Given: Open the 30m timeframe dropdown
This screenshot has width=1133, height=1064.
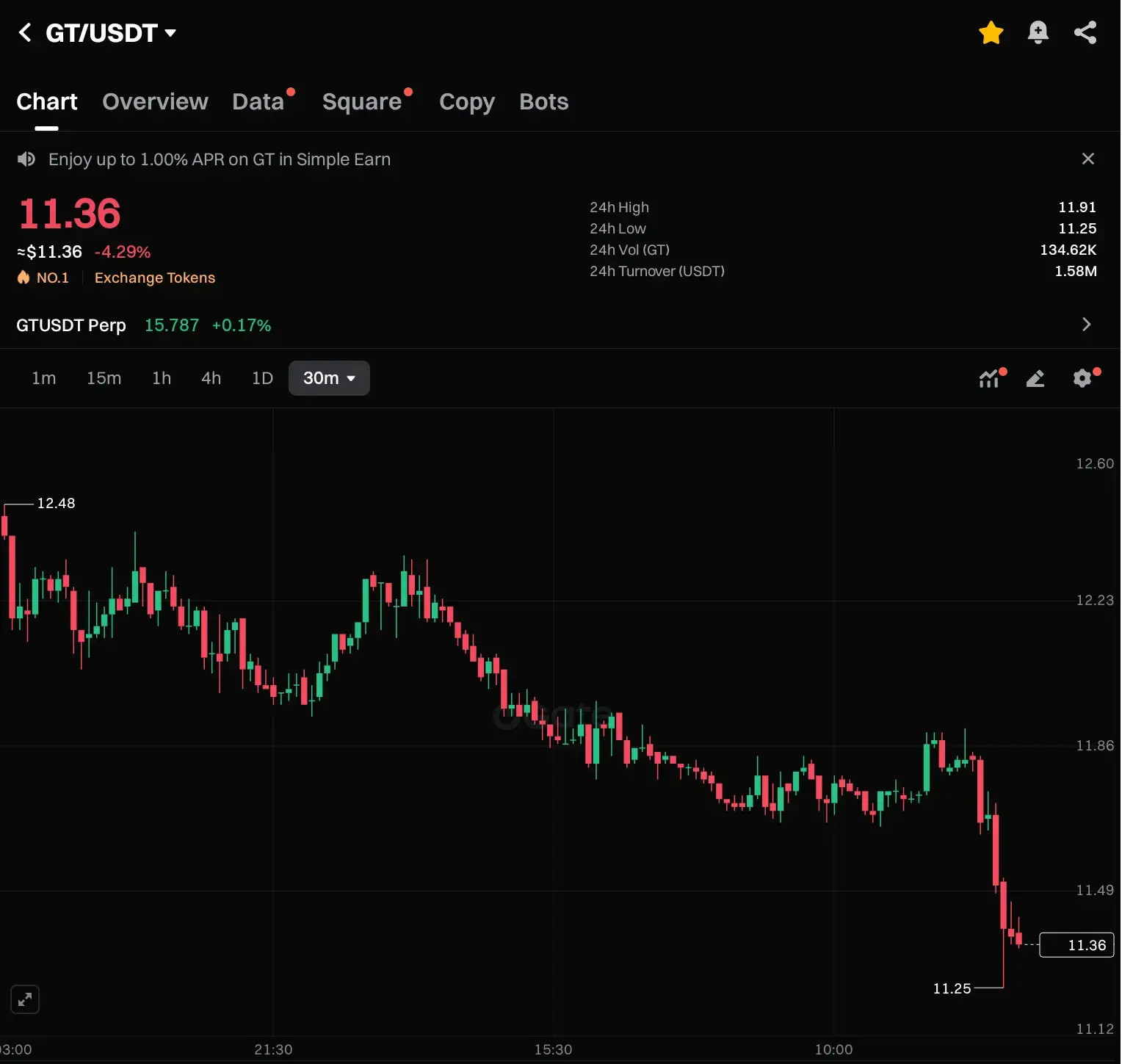Looking at the screenshot, I should (329, 378).
